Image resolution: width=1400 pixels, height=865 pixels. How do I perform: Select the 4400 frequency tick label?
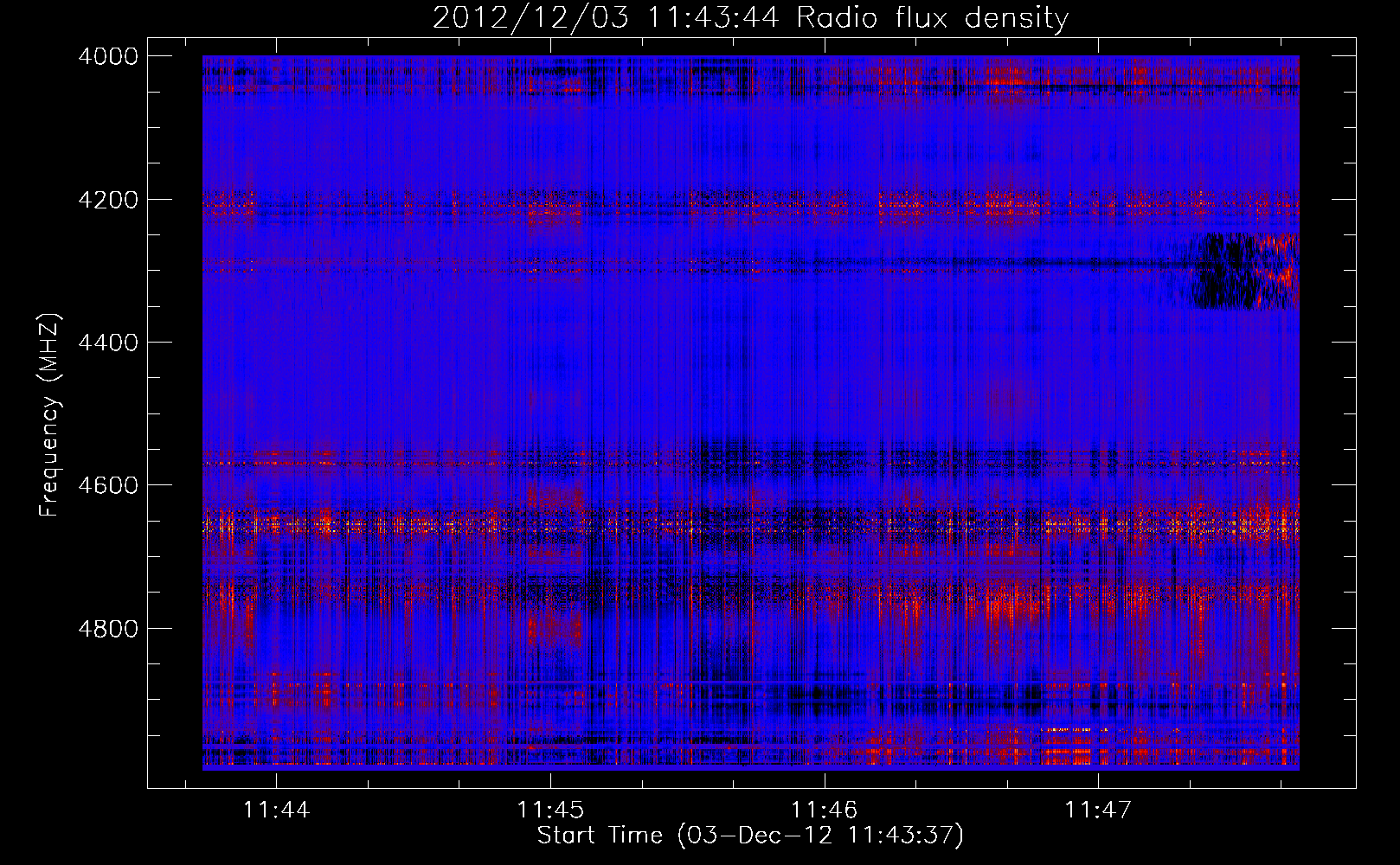click(108, 343)
